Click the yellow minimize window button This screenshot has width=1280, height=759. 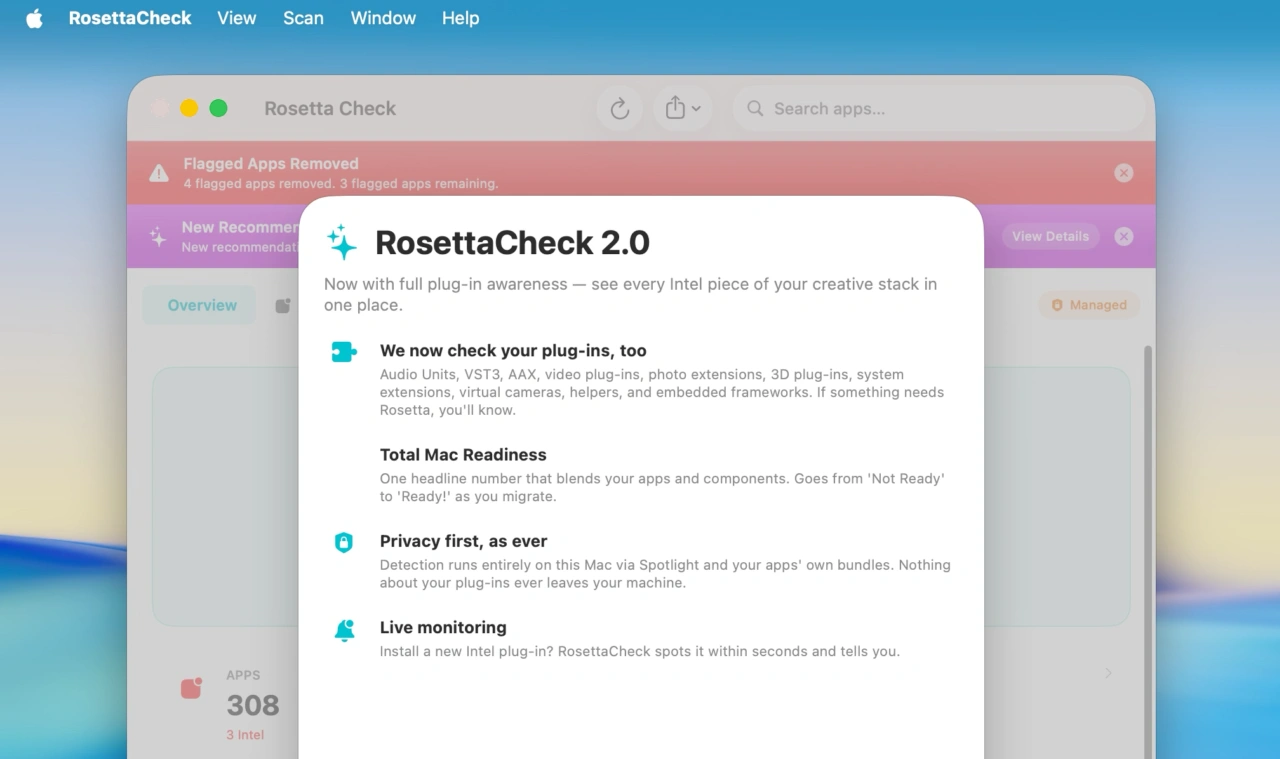click(x=189, y=108)
